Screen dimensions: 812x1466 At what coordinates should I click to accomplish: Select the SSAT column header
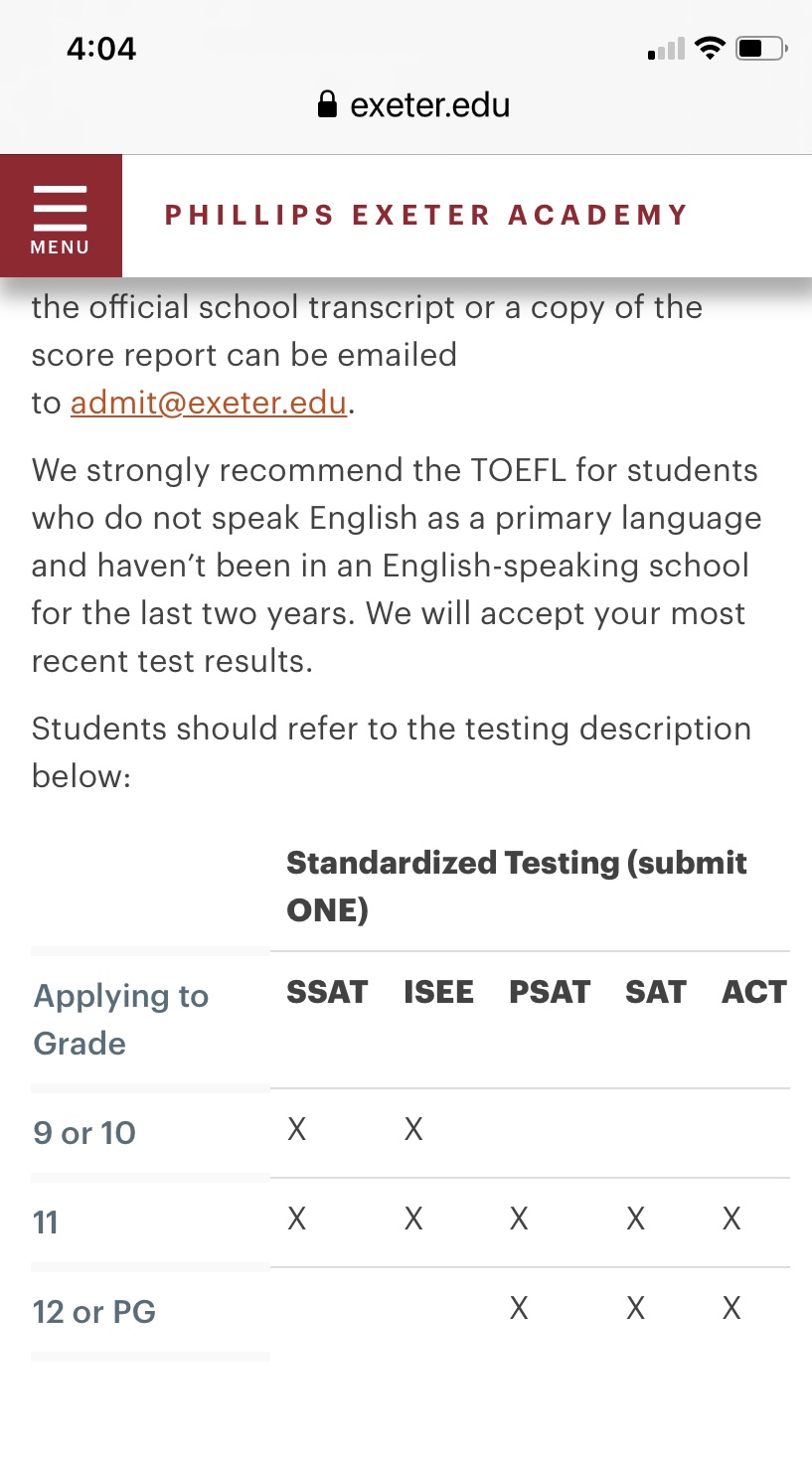click(x=327, y=992)
